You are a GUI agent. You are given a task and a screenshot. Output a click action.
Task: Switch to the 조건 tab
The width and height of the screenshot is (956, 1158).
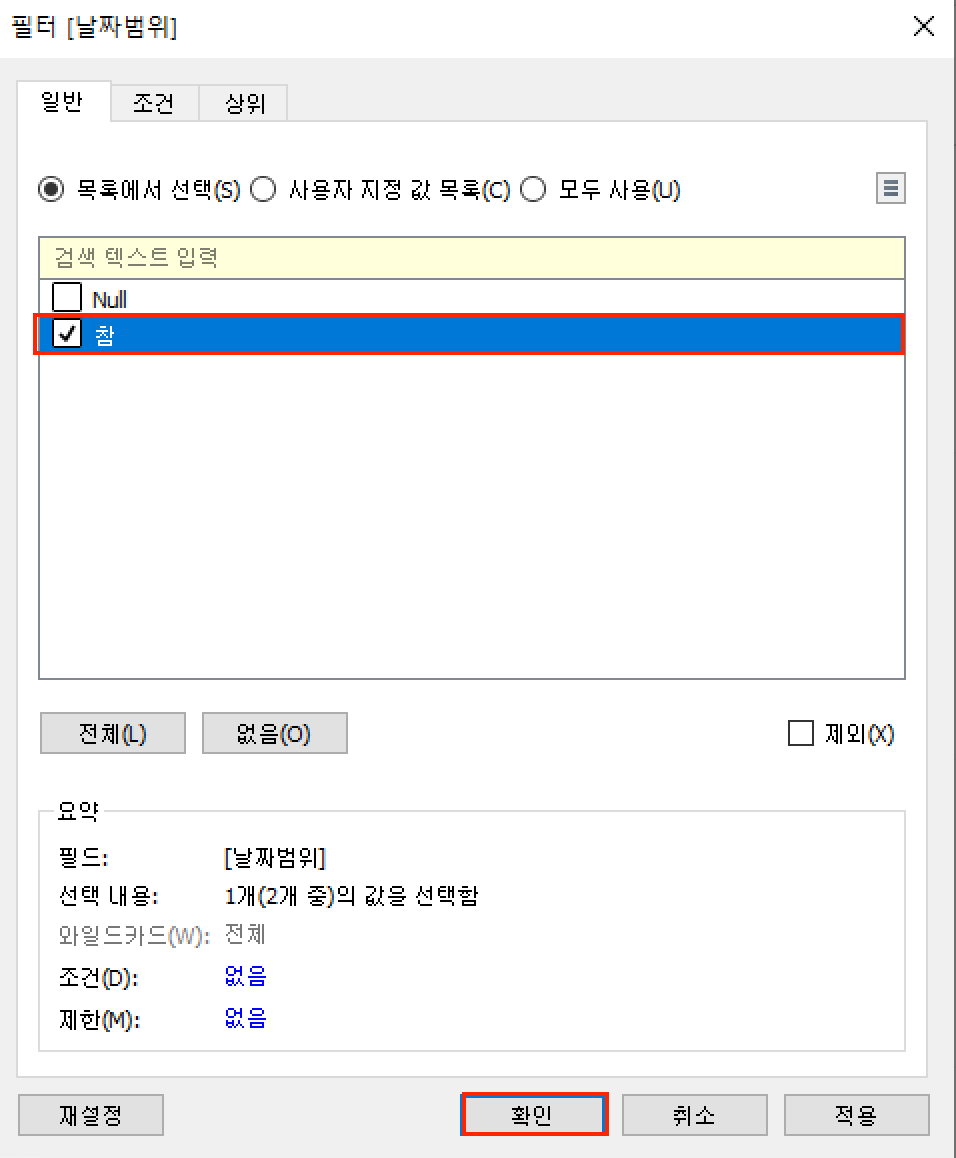(x=154, y=103)
